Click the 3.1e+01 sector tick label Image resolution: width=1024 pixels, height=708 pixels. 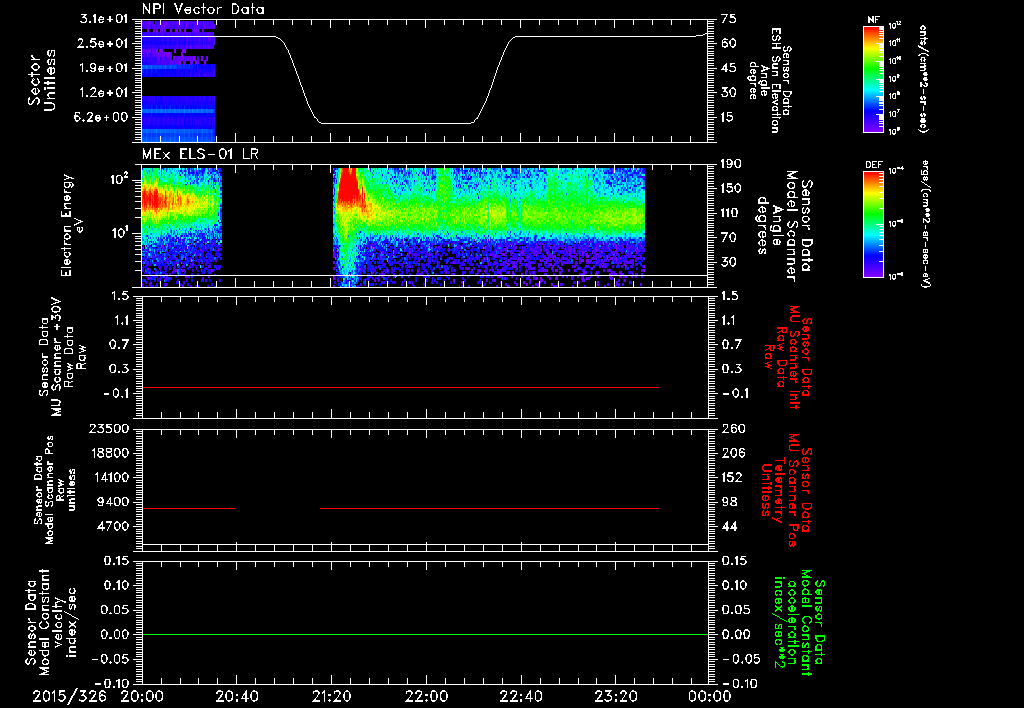(104, 18)
